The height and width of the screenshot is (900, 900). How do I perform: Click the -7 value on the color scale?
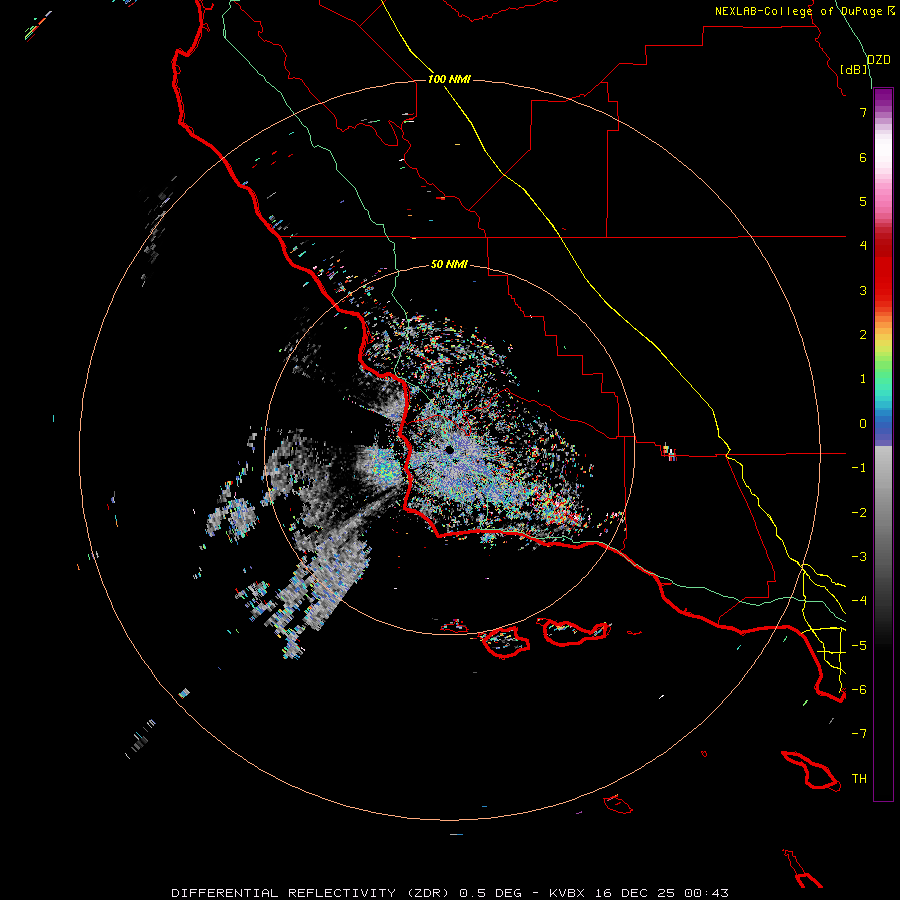[x=859, y=734]
